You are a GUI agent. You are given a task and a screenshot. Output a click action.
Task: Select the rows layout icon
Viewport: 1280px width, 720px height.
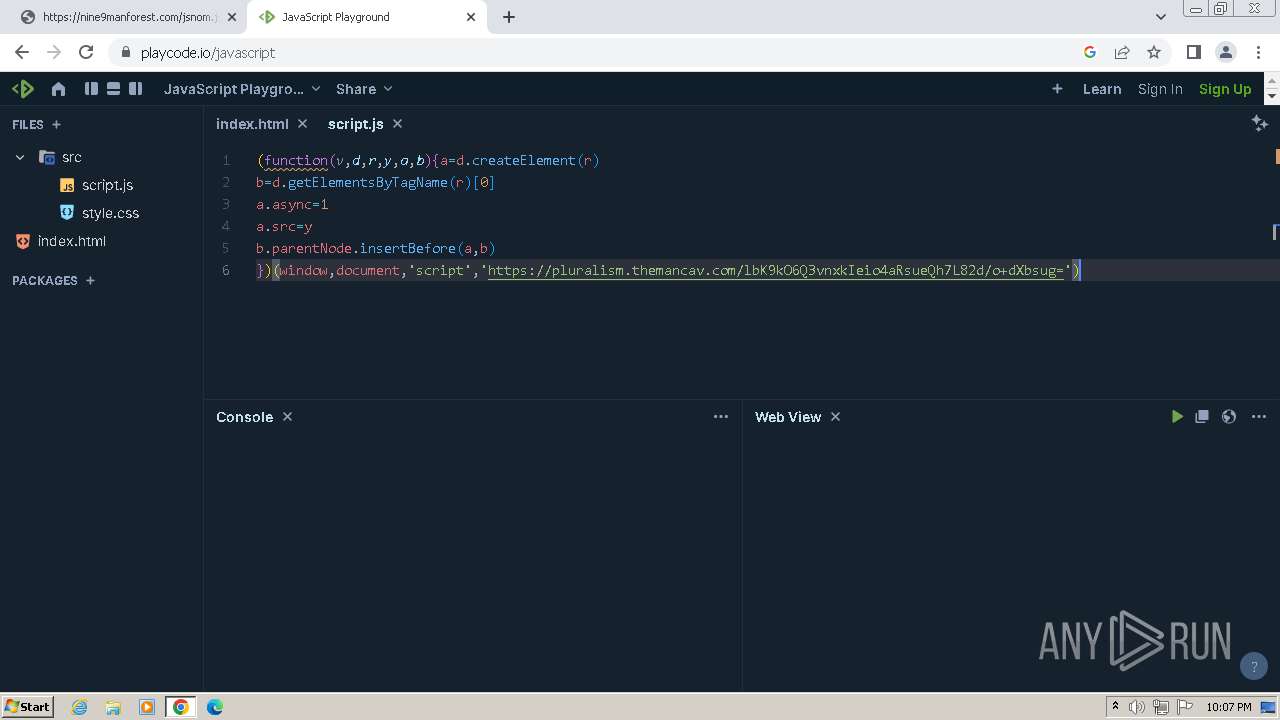click(x=113, y=89)
